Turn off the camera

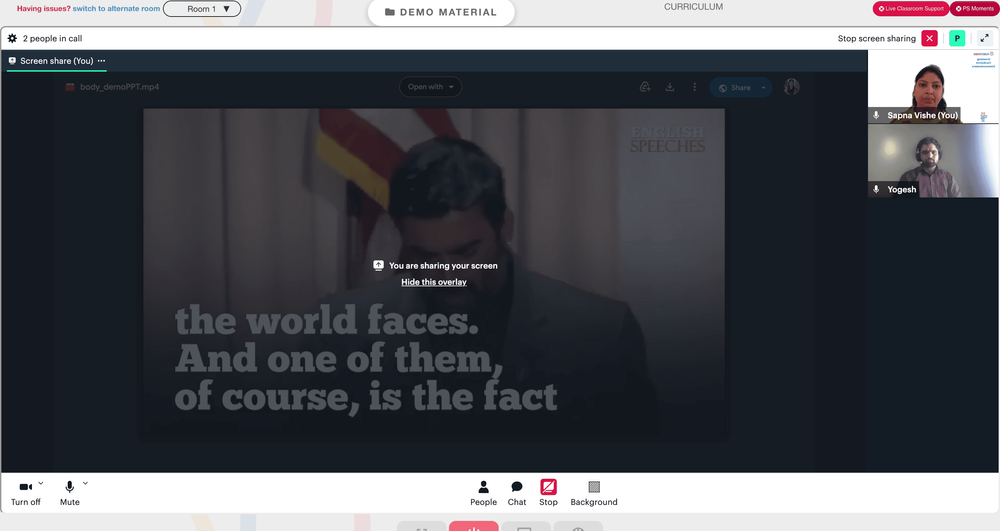[x=26, y=493]
